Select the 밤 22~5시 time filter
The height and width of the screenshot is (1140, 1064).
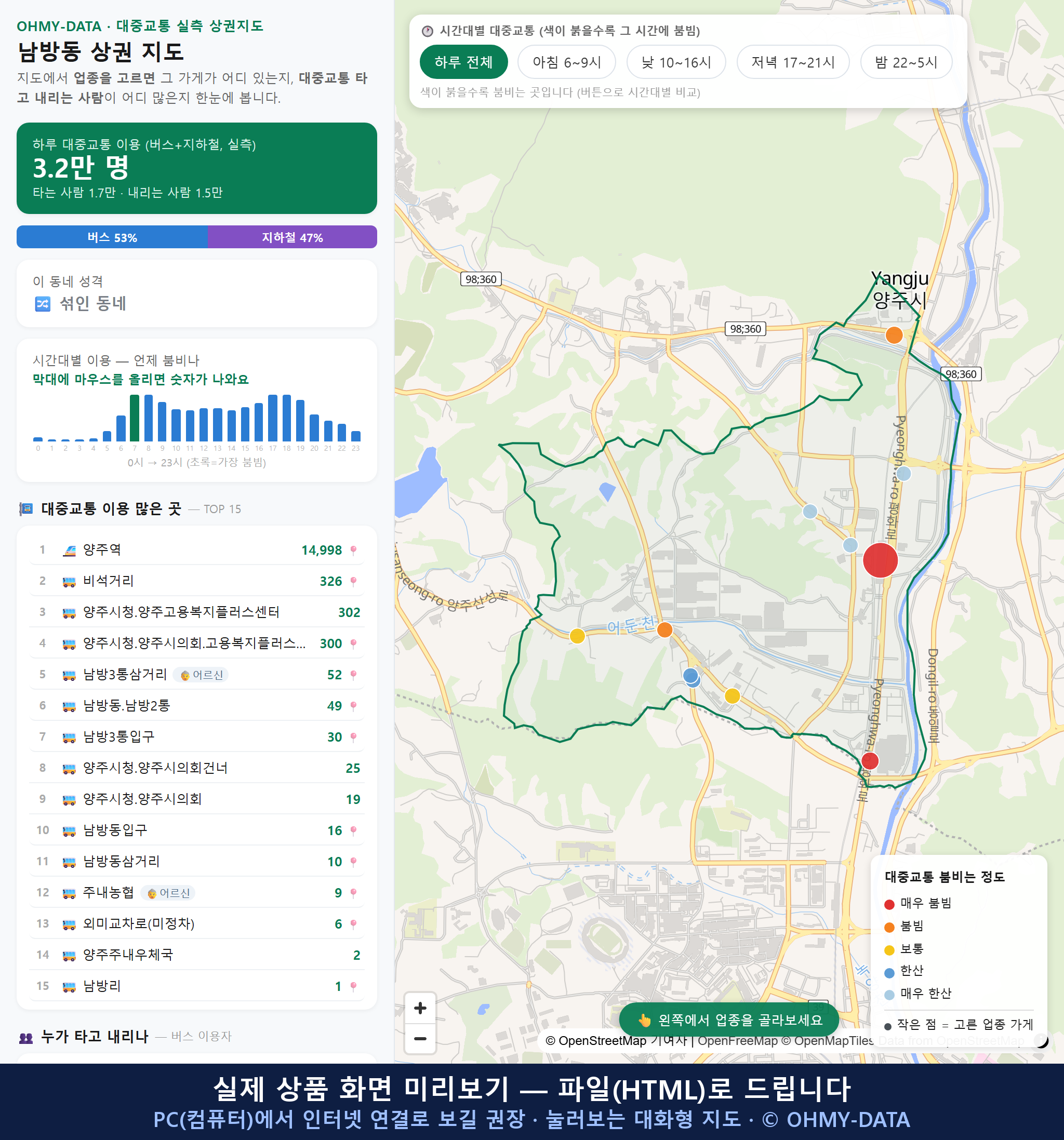pos(906,62)
